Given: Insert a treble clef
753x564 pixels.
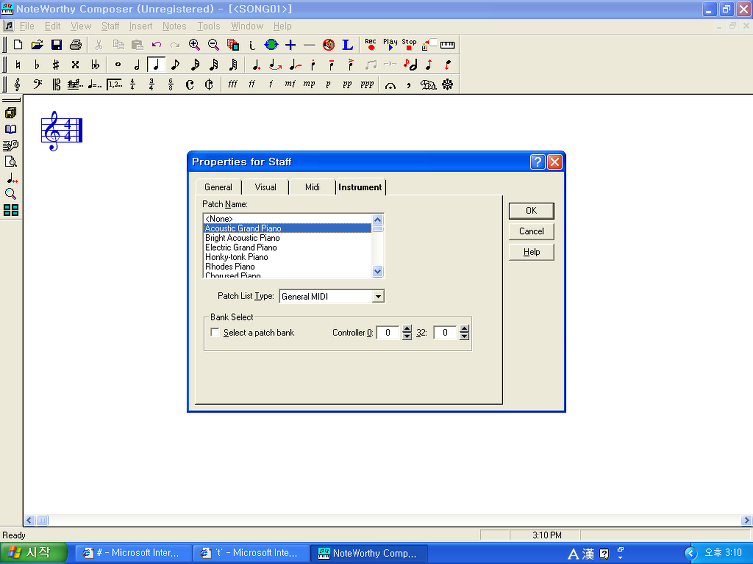Looking at the screenshot, I should point(18,85).
